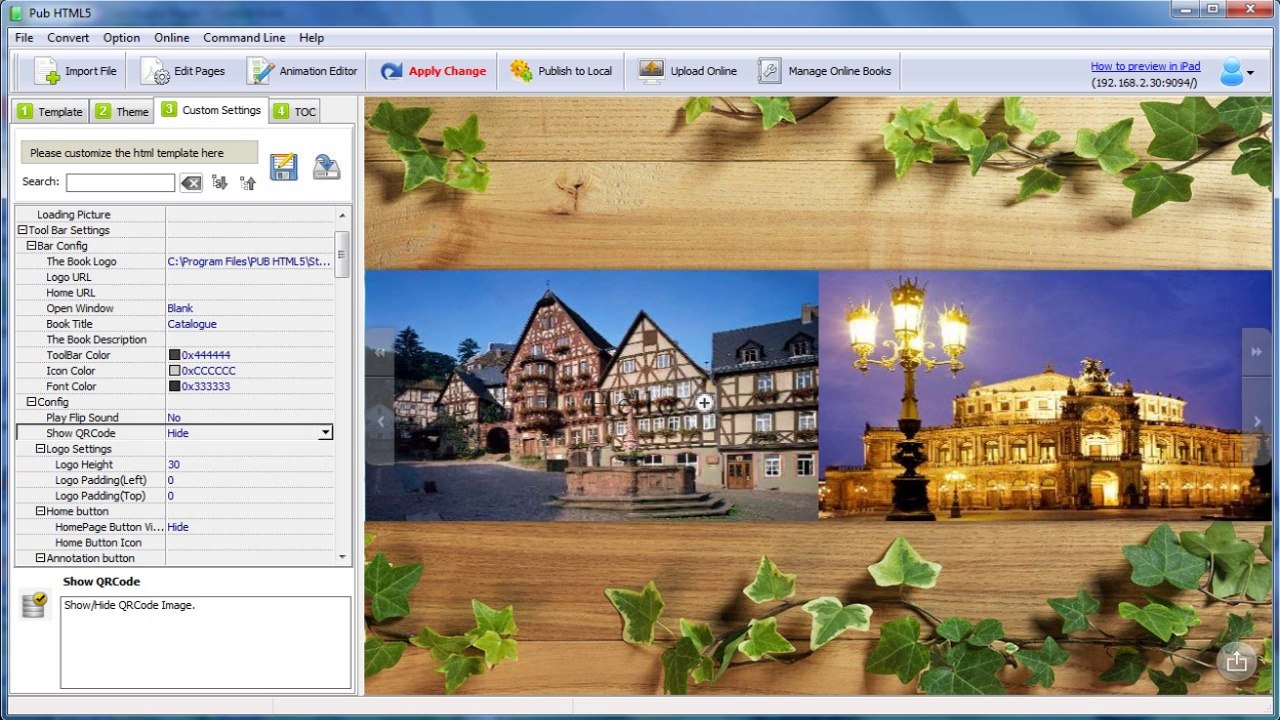This screenshot has height=720, width=1280.
Task: Click Apply Change
Action: [x=433, y=71]
